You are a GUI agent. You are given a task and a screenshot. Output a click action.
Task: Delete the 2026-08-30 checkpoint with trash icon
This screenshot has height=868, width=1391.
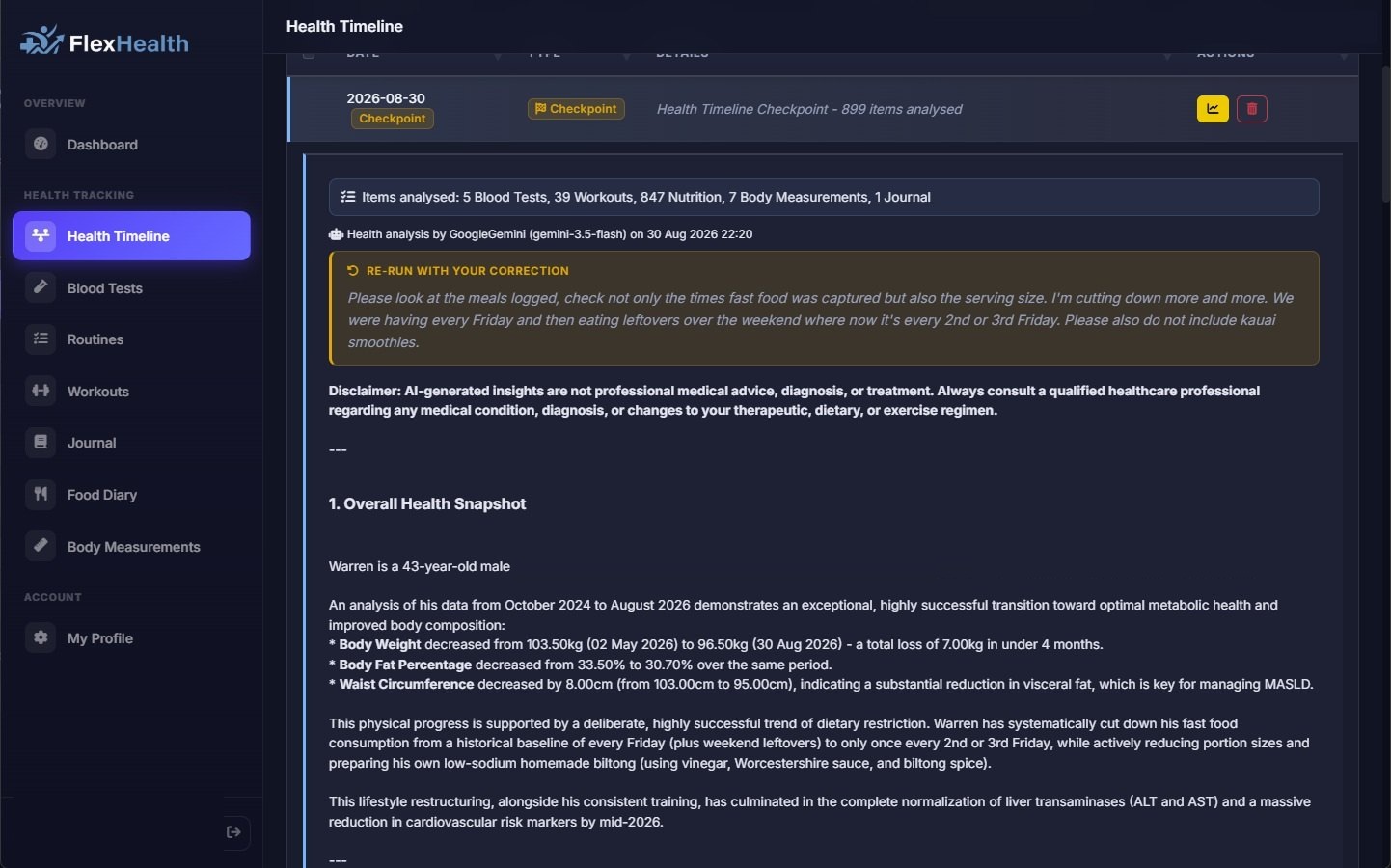point(1252,109)
